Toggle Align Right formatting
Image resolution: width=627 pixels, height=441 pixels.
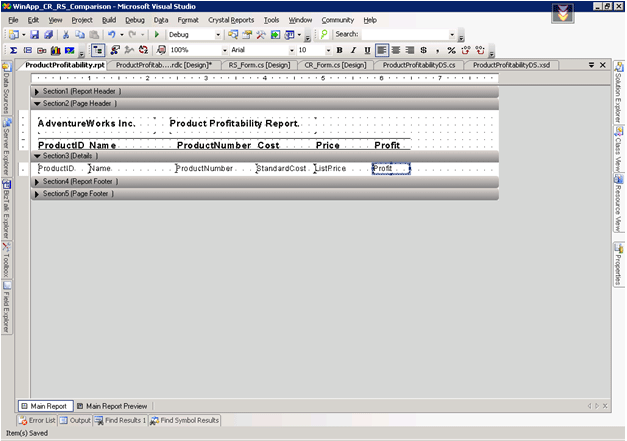click(x=410, y=50)
